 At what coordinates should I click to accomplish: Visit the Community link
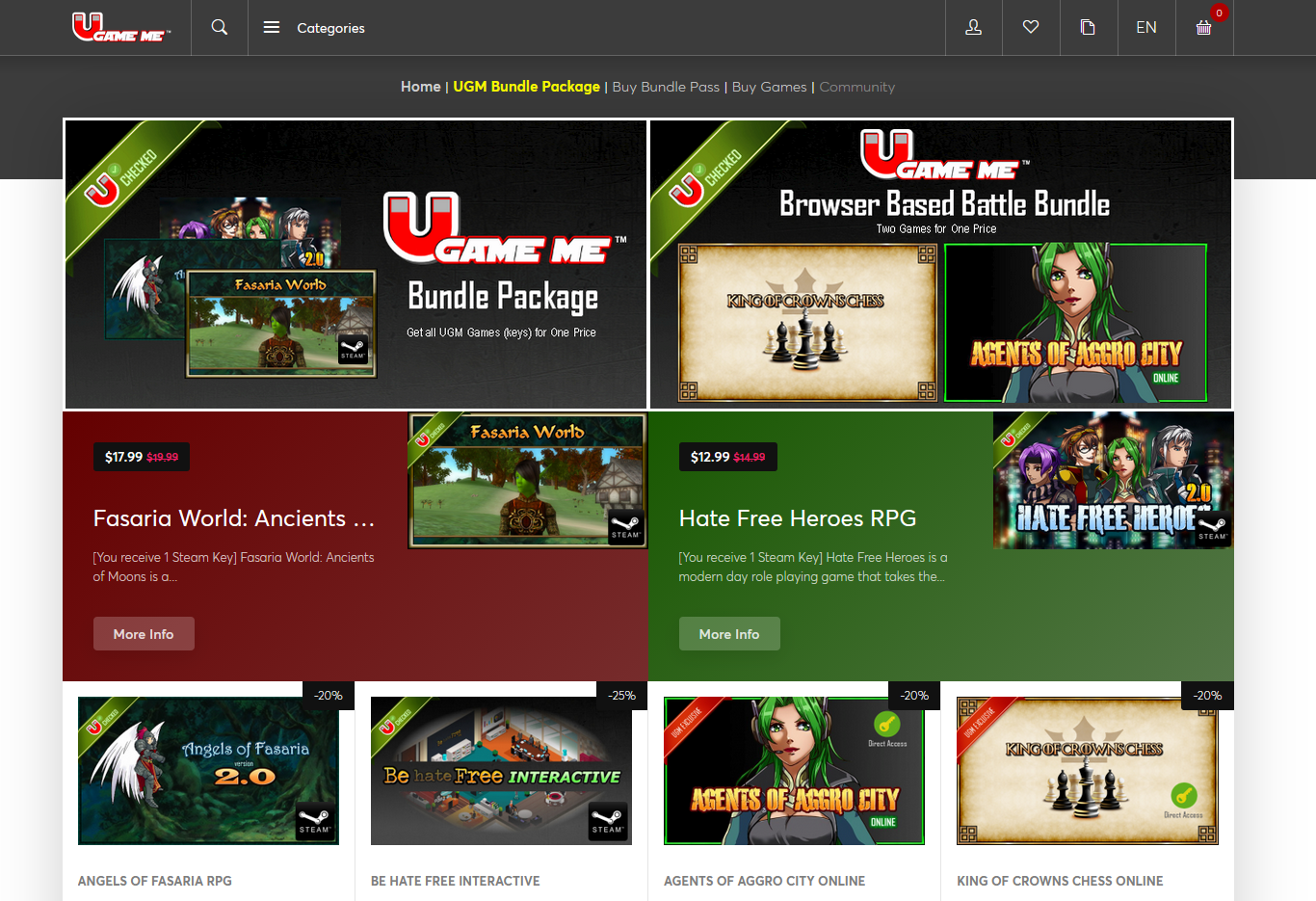pyautogui.click(x=856, y=87)
